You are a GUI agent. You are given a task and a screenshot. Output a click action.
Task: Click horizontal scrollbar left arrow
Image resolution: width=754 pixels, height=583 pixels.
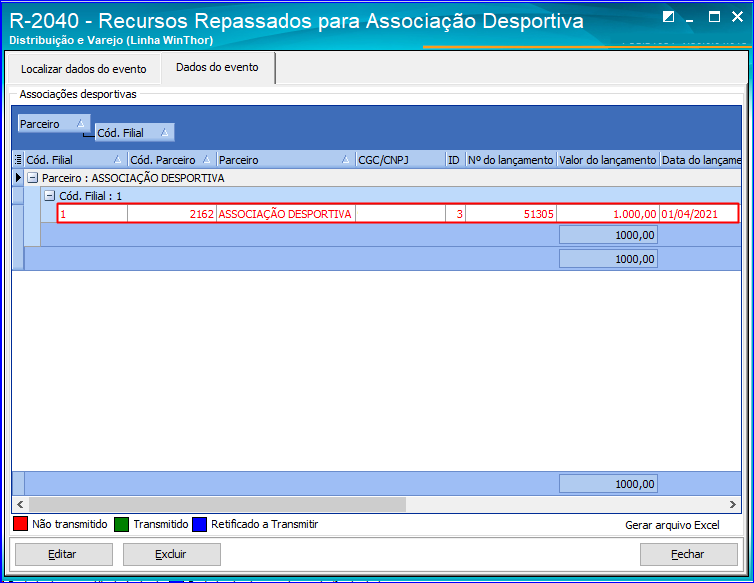[20, 504]
